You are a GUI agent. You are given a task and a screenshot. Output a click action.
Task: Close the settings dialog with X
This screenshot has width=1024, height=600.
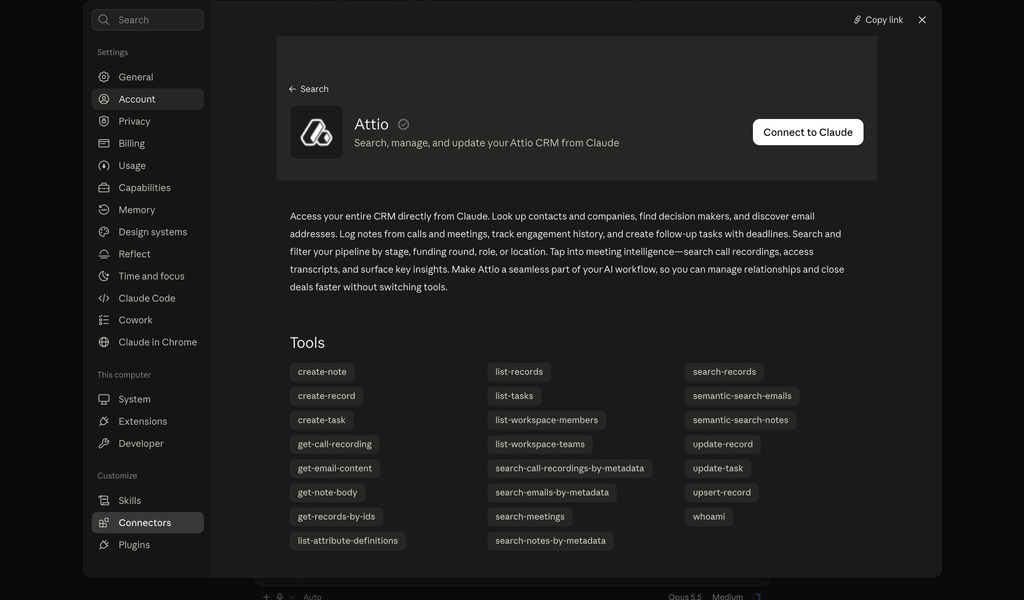[922, 20]
